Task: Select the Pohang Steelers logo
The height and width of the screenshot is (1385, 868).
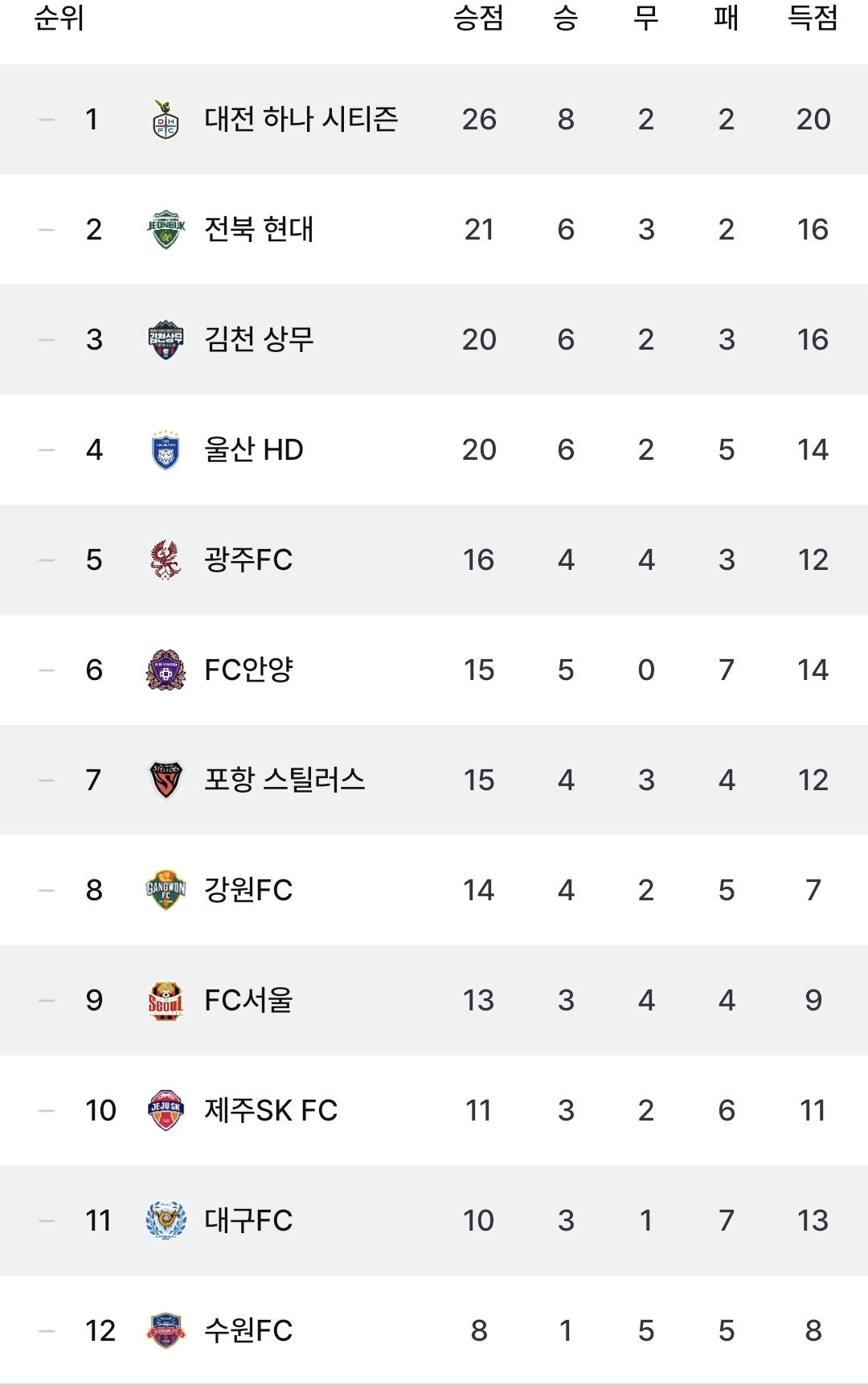Action: [x=166, y=781]
